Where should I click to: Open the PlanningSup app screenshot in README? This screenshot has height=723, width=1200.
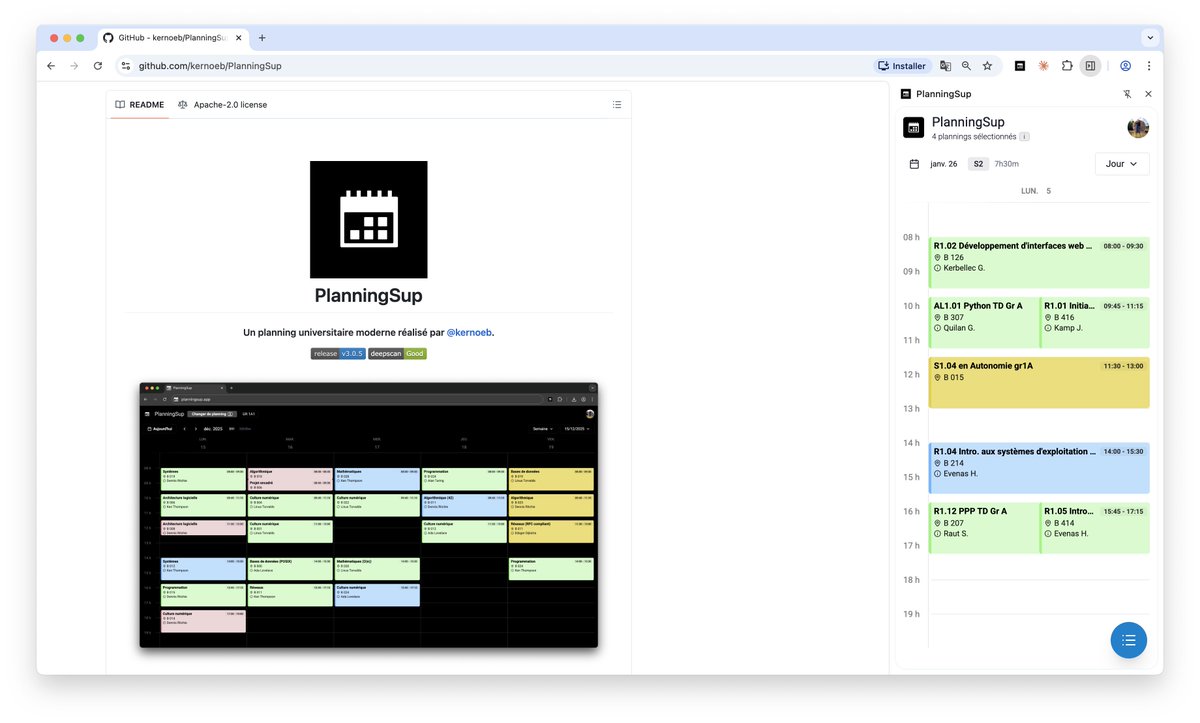pos(368,515)
